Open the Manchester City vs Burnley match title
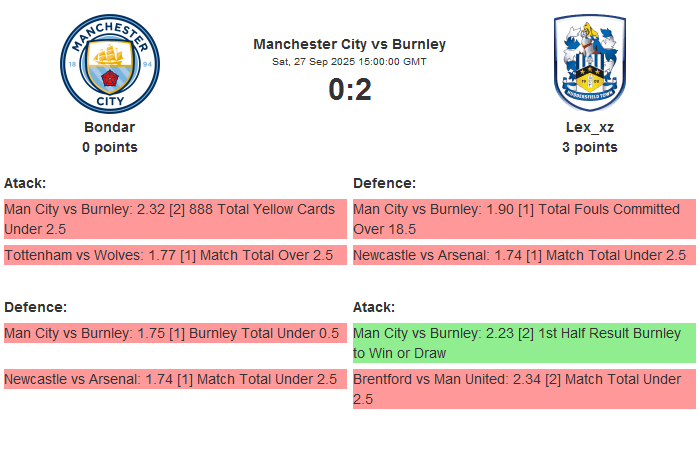The image size is (700, 460). [350, 44]
